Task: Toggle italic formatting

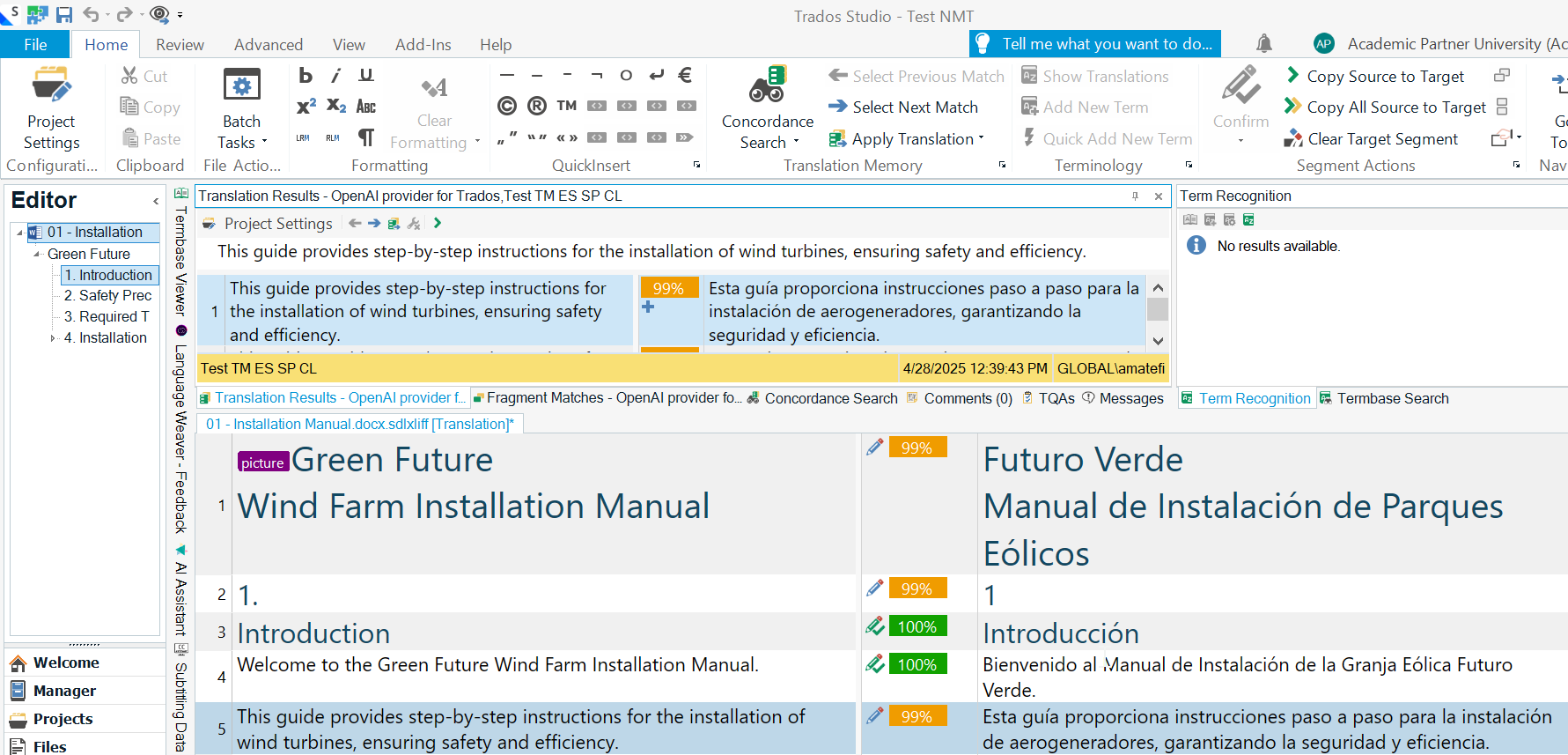Action: (335, 76)
